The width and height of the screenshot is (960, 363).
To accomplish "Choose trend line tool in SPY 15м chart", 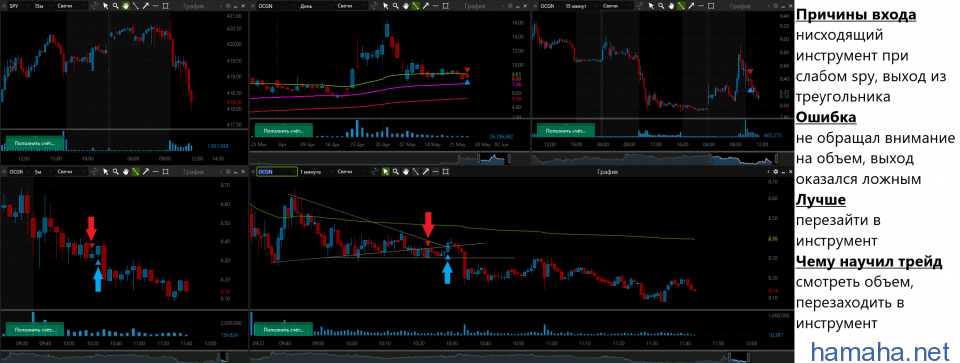I will [x=135, y=6].
